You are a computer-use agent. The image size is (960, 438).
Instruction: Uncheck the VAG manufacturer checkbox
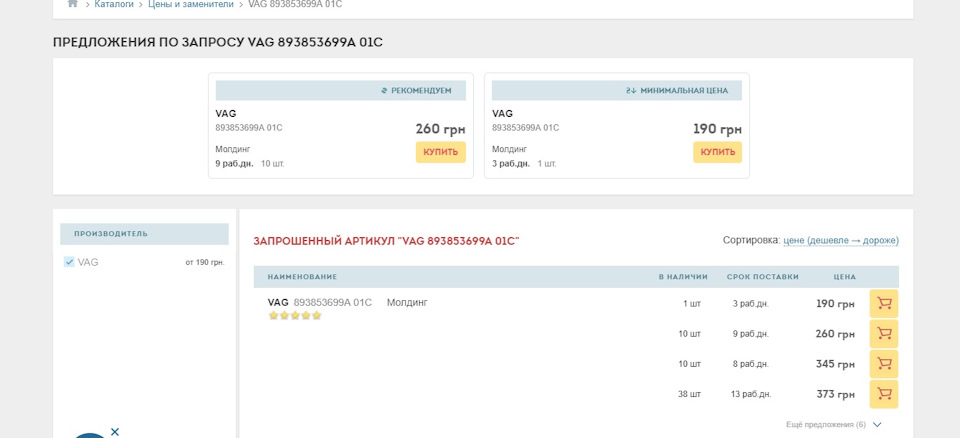(x=69, y=262)
